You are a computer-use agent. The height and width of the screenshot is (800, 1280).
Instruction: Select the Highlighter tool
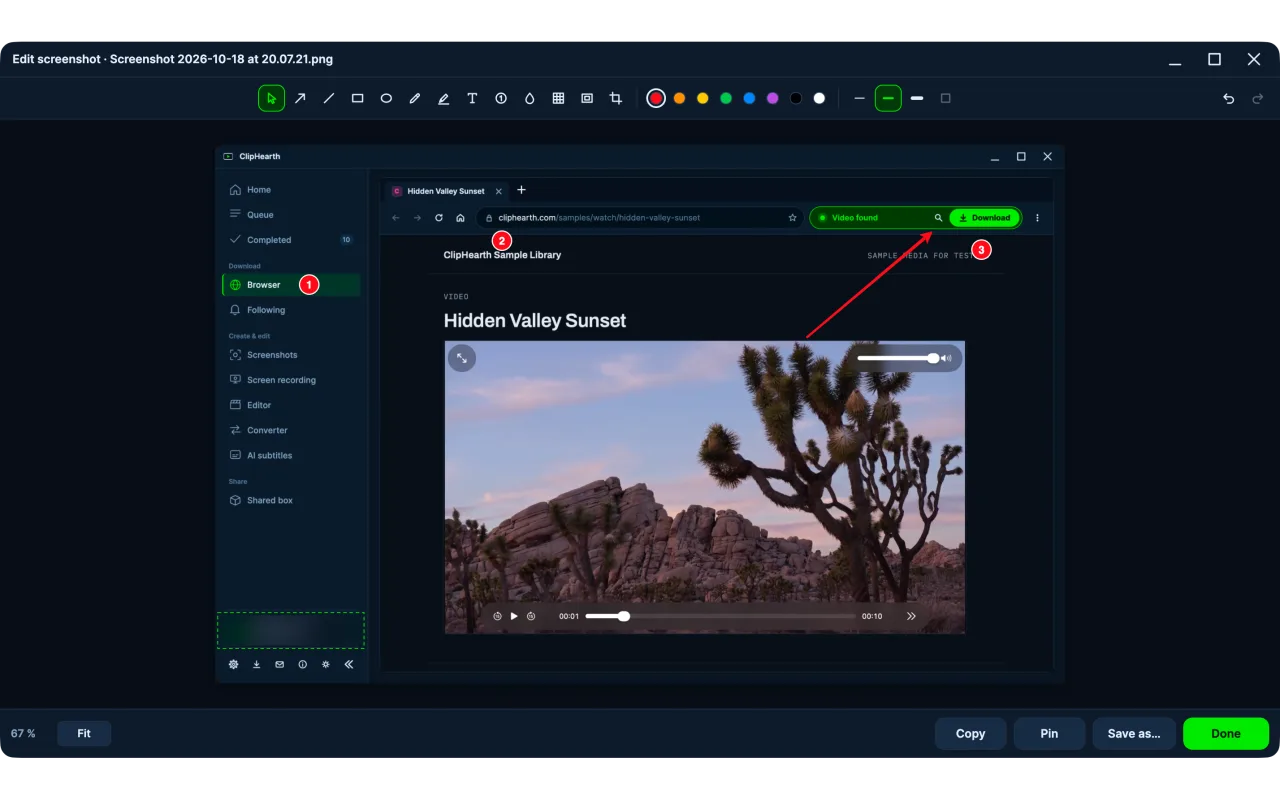(443, 98)
